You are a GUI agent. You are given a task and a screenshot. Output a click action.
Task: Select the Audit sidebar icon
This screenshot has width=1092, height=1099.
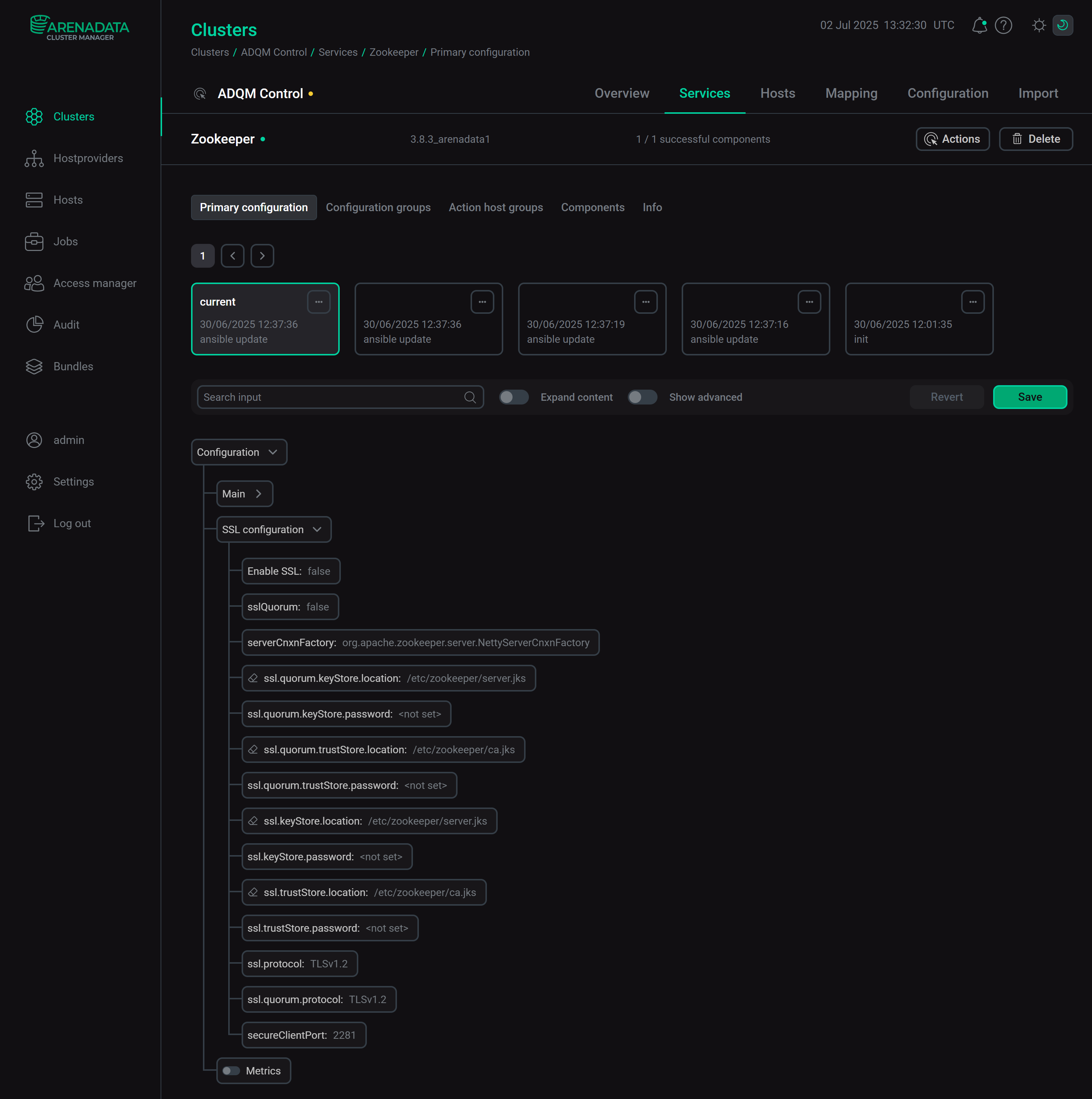point(35,324)
